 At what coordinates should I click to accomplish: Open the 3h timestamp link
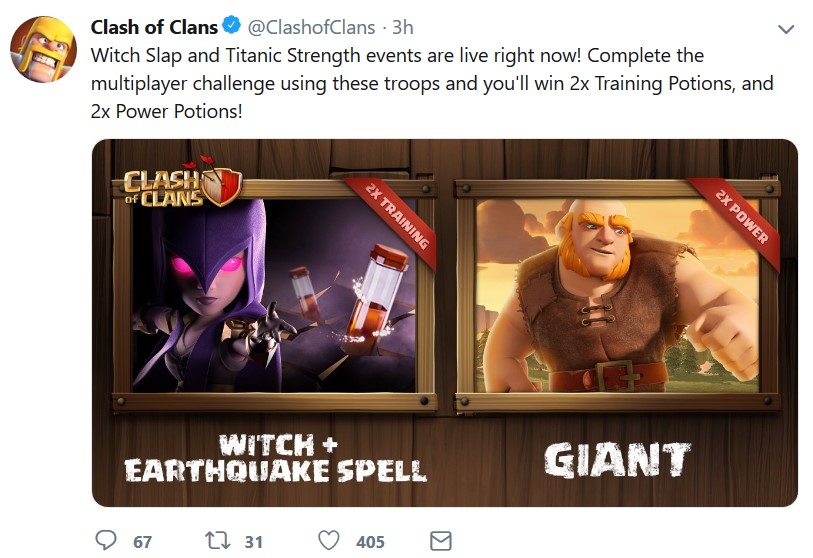click(x=402, y=27)
